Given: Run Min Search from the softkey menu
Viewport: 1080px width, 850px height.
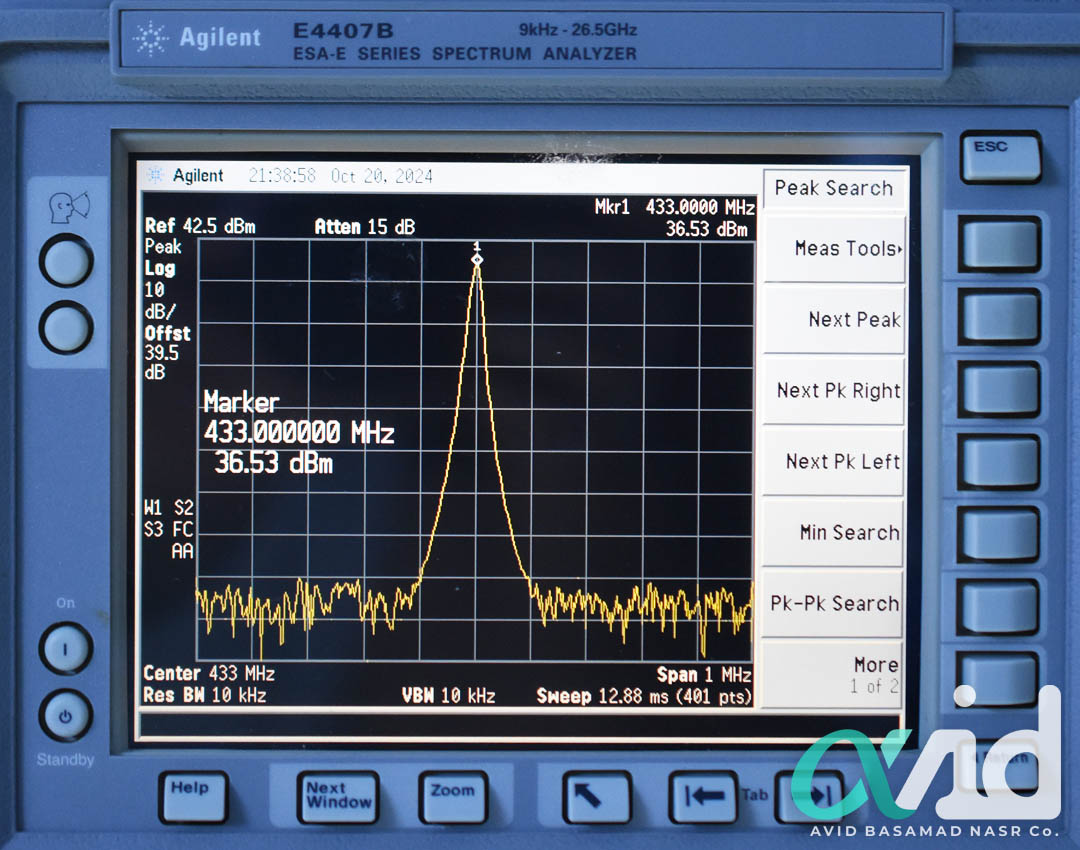Looking at the screenshot, I should (834, 533).
